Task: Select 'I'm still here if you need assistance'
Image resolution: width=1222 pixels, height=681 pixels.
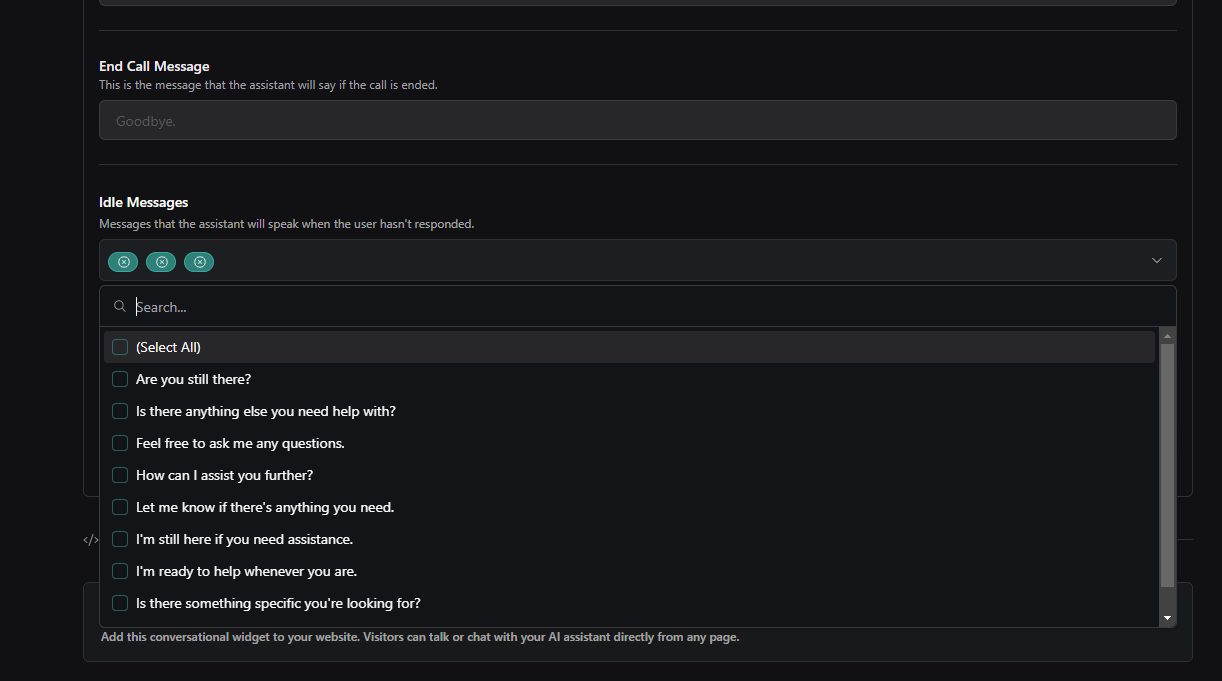Action: click(x=120, y=539)
